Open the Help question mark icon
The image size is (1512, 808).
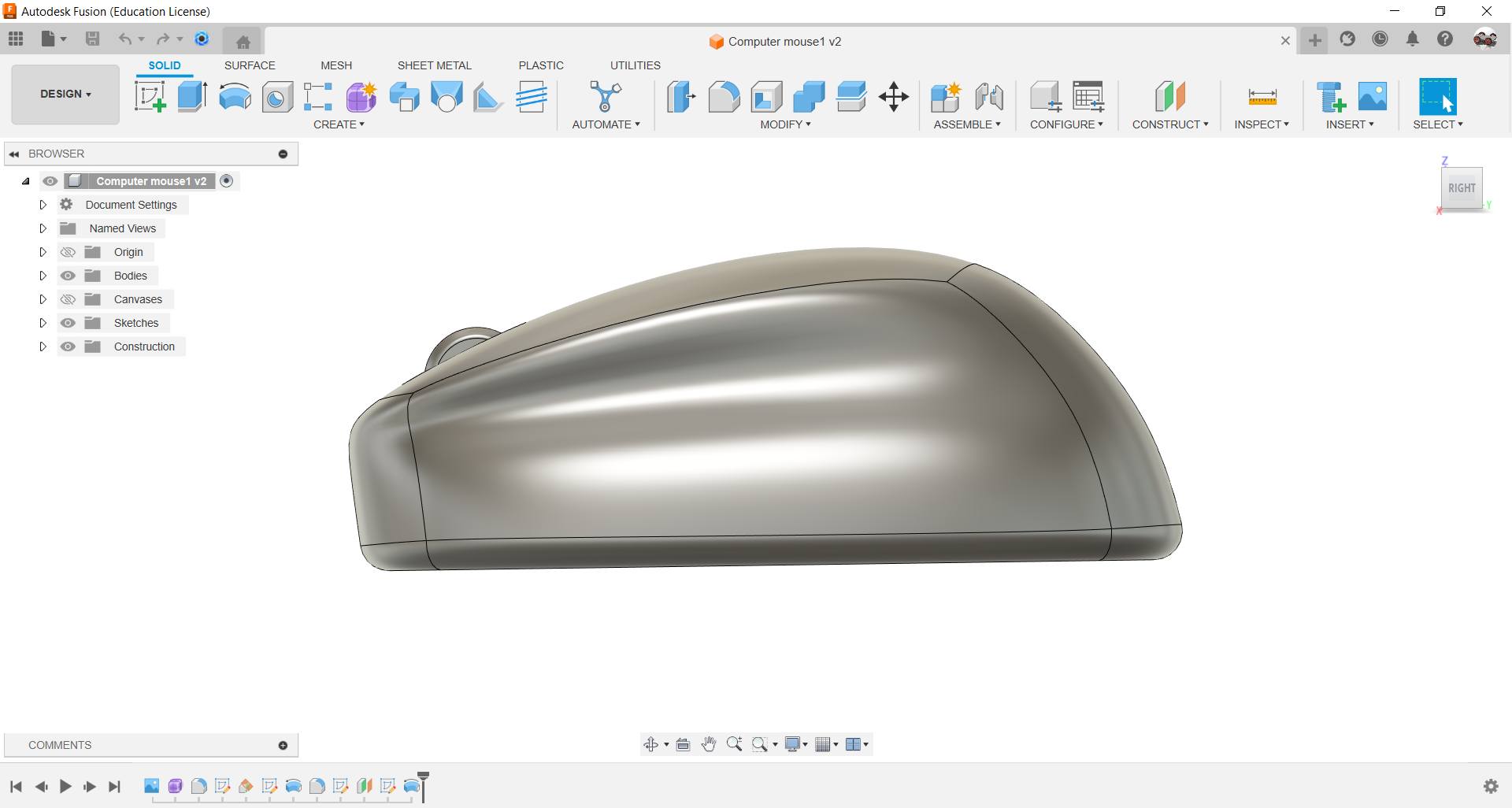[x=1445, y=39]
